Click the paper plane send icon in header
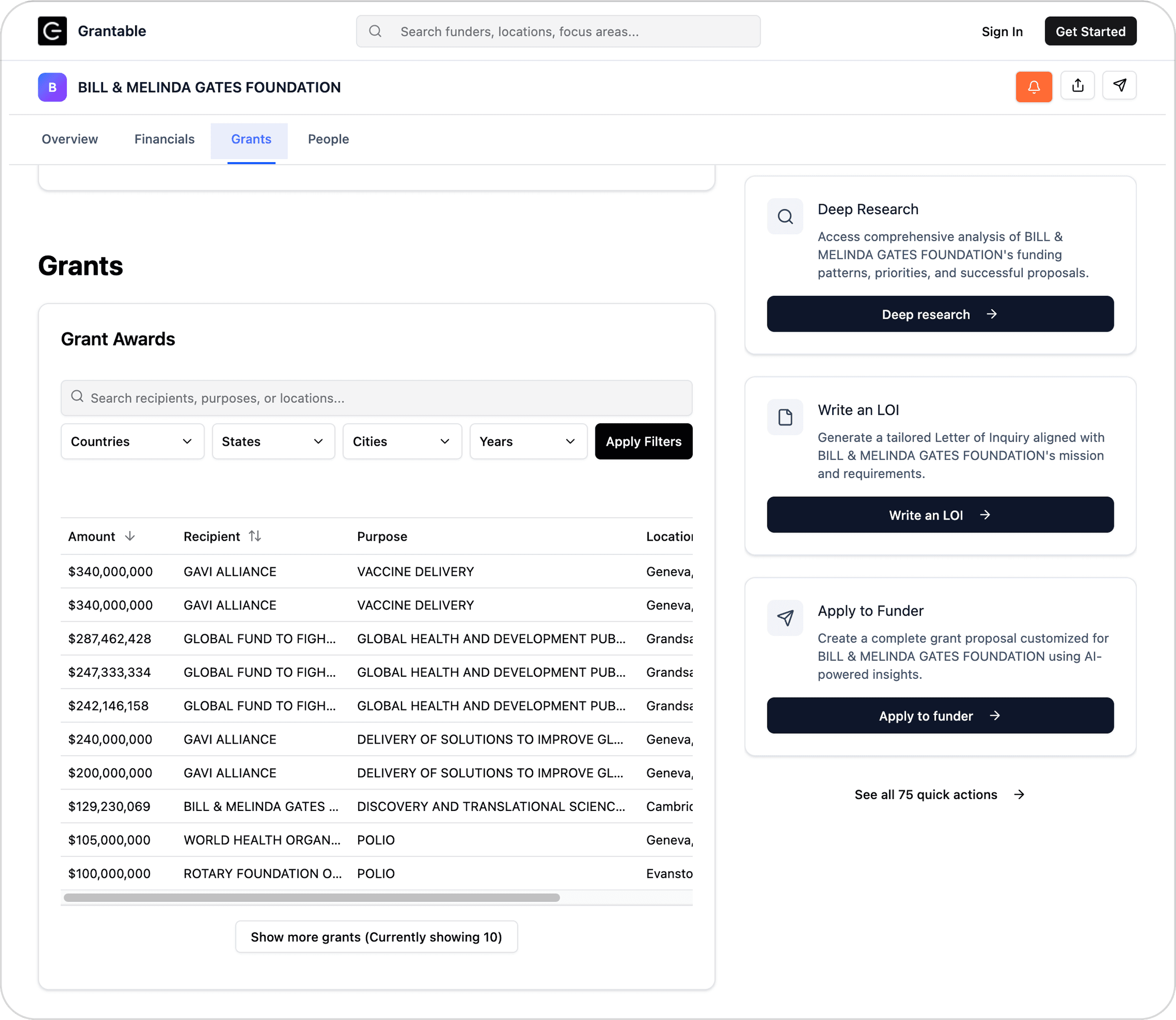The image size is (1176, 1020). (1119, 86)
